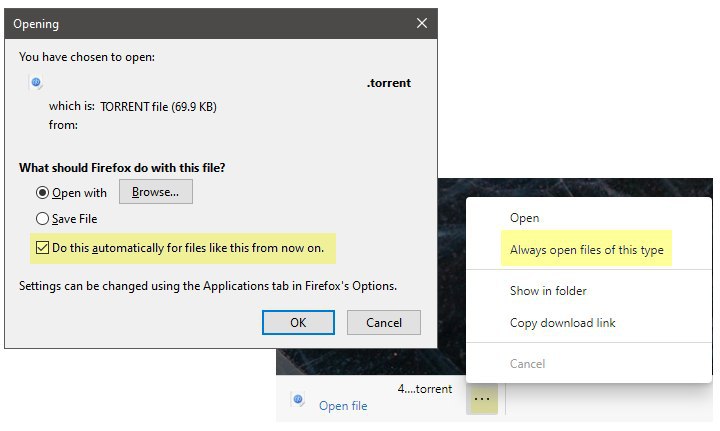Image resolution: width=720 pixels, height=431 pixels.
Task: Click greyed Cancel in download menu
Action: (527, 364)
